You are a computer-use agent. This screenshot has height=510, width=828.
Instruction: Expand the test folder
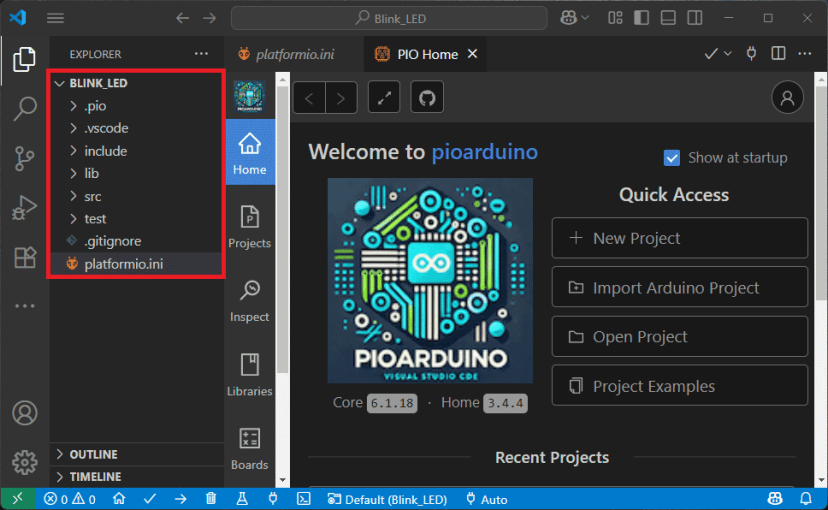point(136,219)
